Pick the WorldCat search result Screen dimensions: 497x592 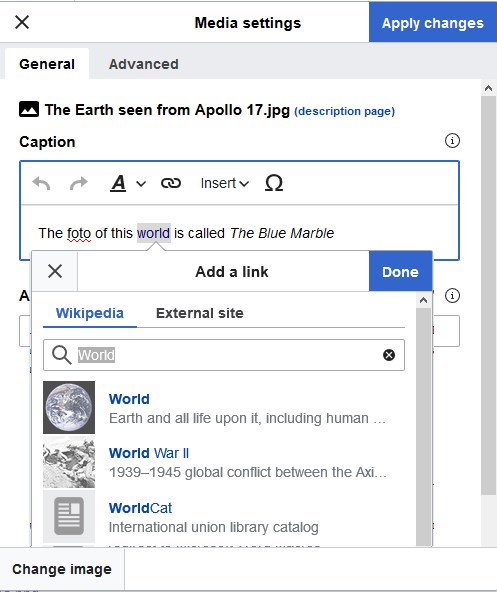[224, 517]
